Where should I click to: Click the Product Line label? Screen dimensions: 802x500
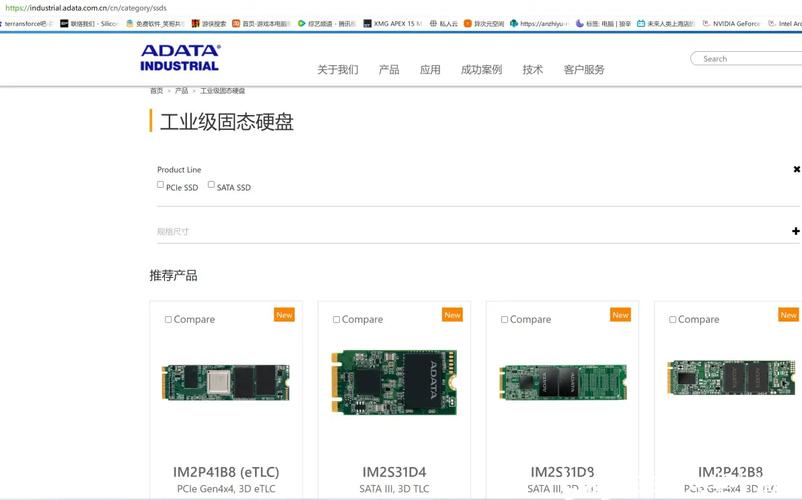tap(179, 169)
